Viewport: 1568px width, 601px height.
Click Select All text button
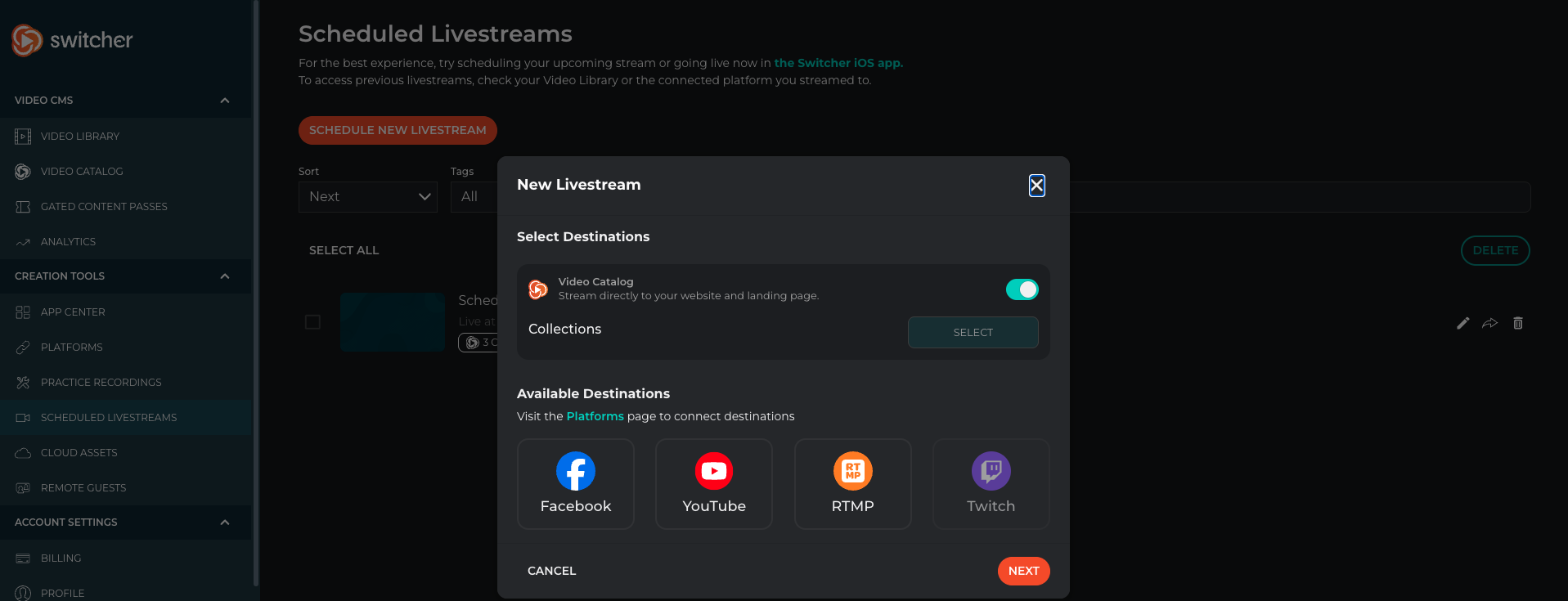coord(344,250)
